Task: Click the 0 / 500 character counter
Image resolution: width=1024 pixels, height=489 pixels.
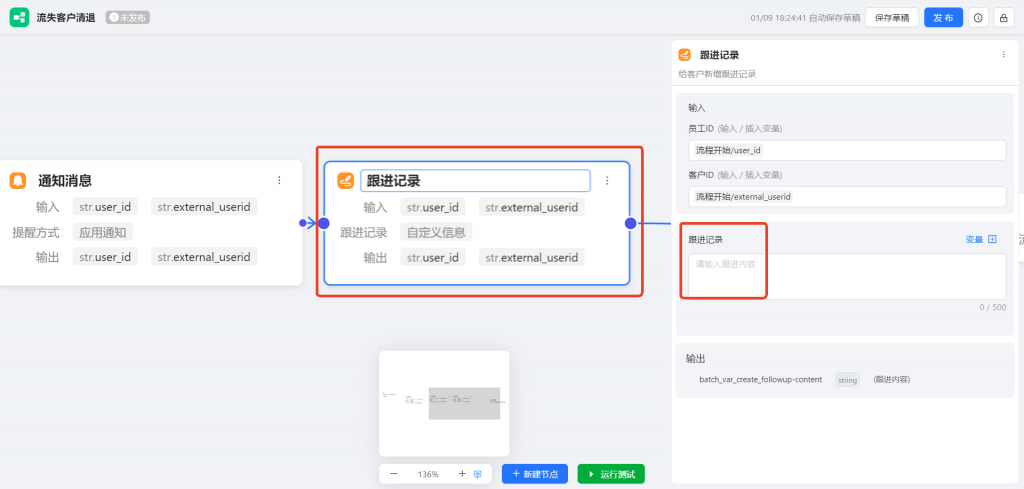Action: coord(993,307)
